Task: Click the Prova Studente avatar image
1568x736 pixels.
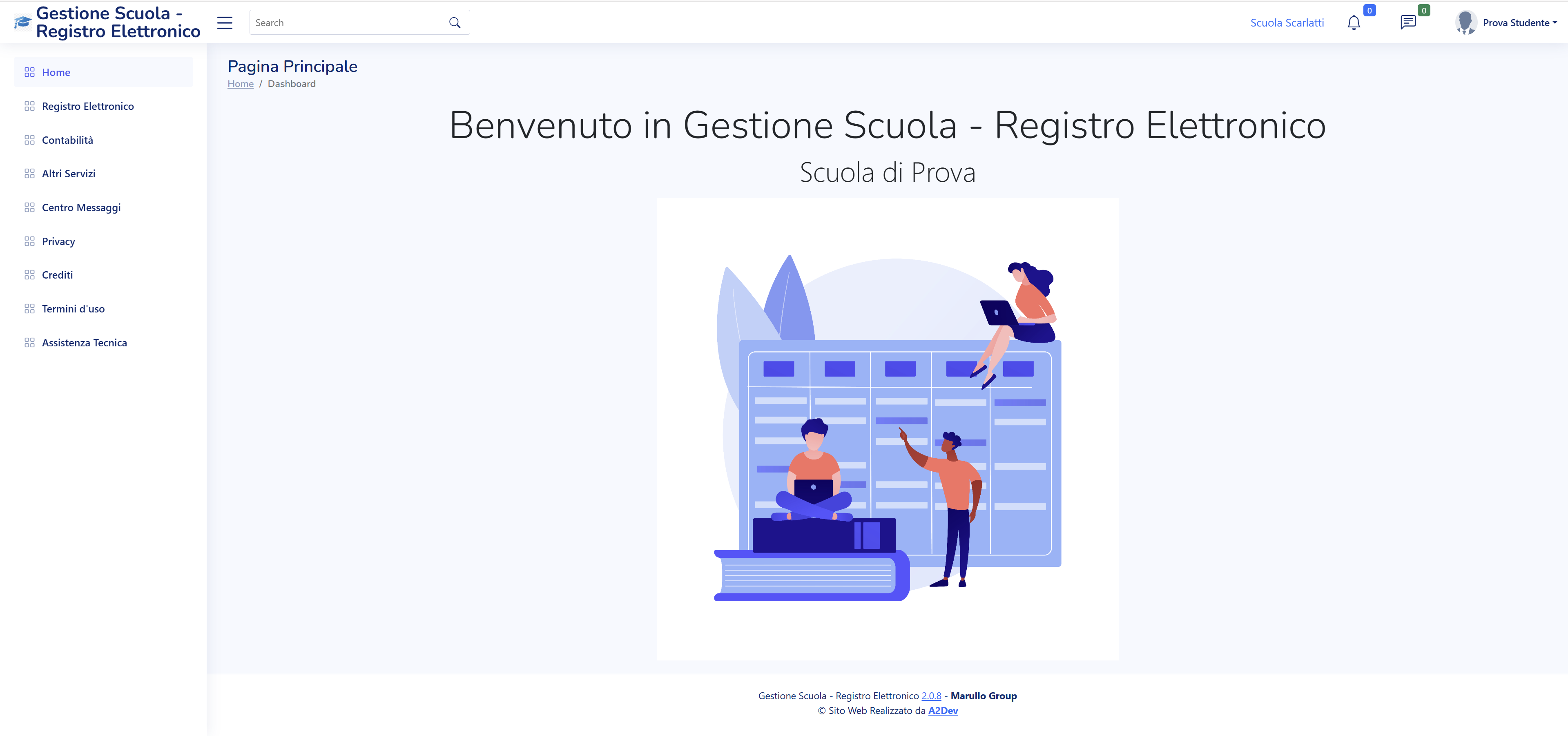Action: (x=1466, y=22)
